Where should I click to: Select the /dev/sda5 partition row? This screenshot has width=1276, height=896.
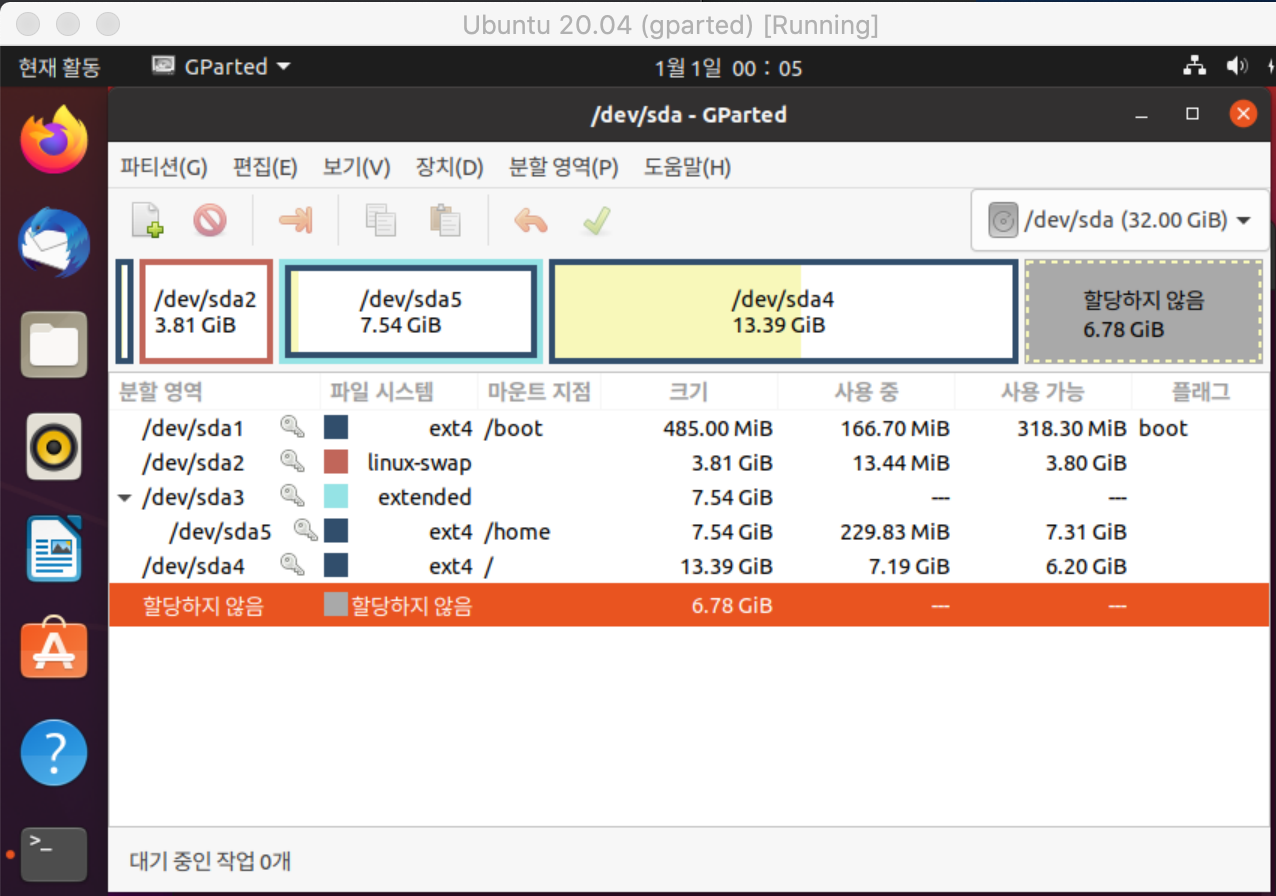tap(689, 531)
